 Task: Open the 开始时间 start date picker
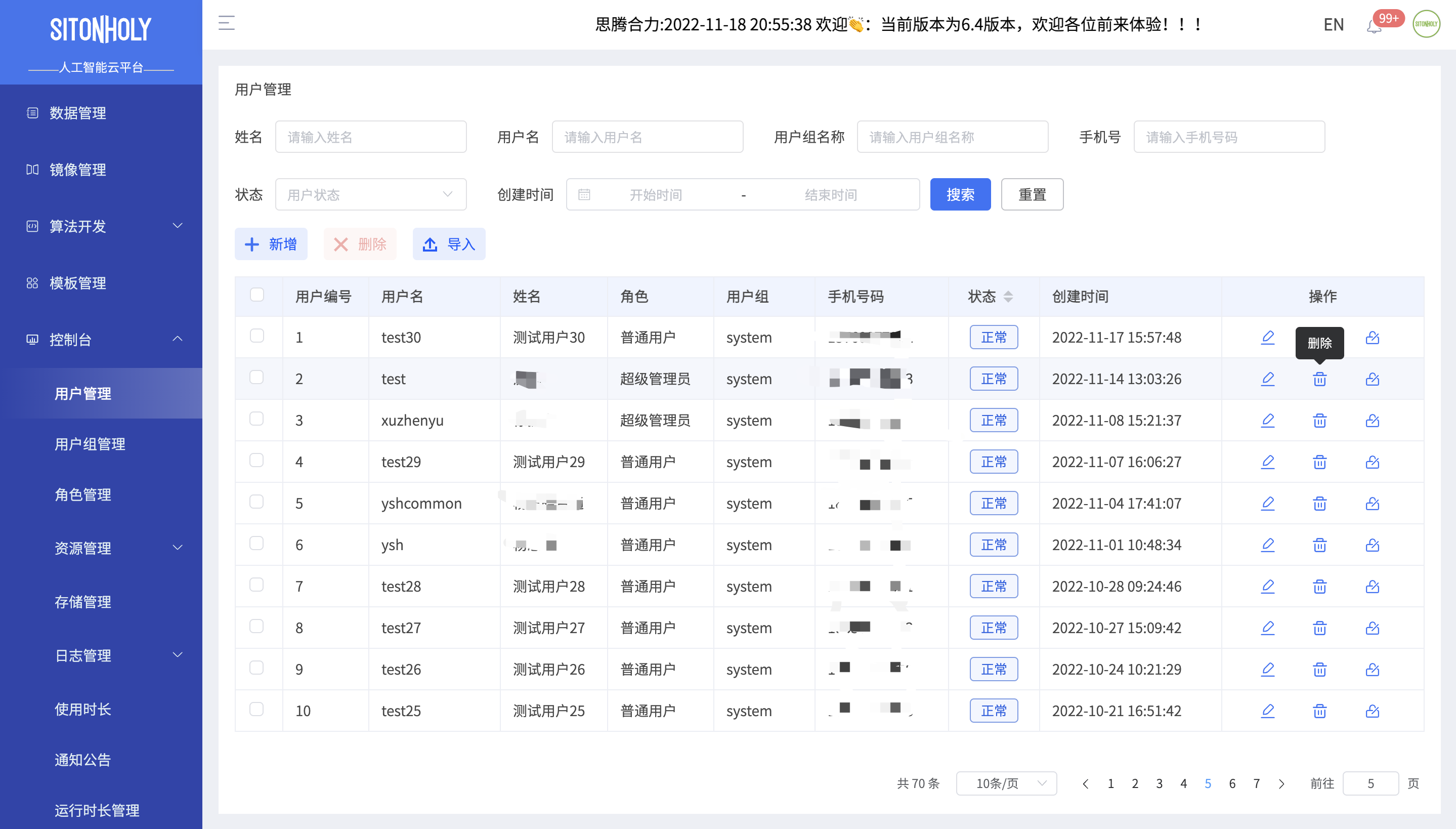[x=656, y=195]
